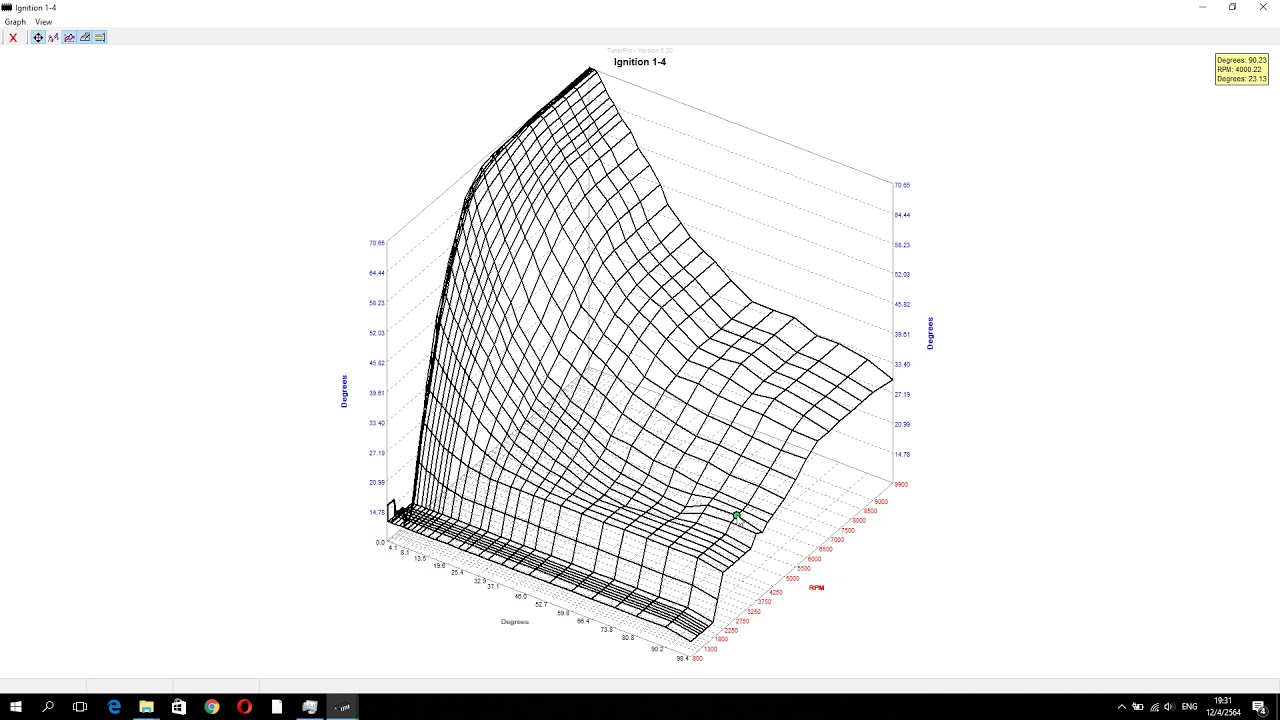This screenshot has width=1280, height=720.
Task: Click the "Ignition 1-4" graph title
Action: [x=640, y=62]
